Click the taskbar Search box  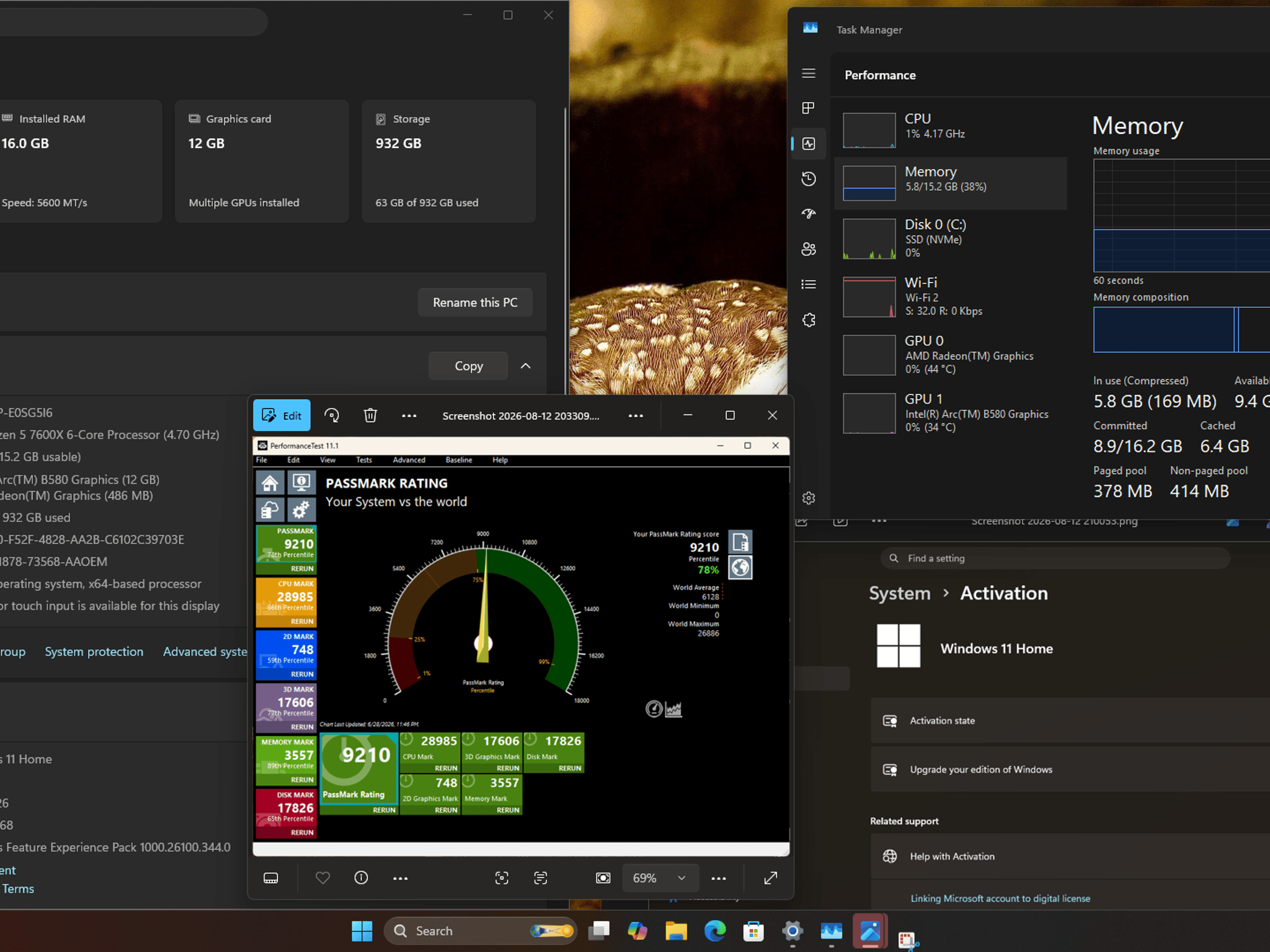pos(480,930)
